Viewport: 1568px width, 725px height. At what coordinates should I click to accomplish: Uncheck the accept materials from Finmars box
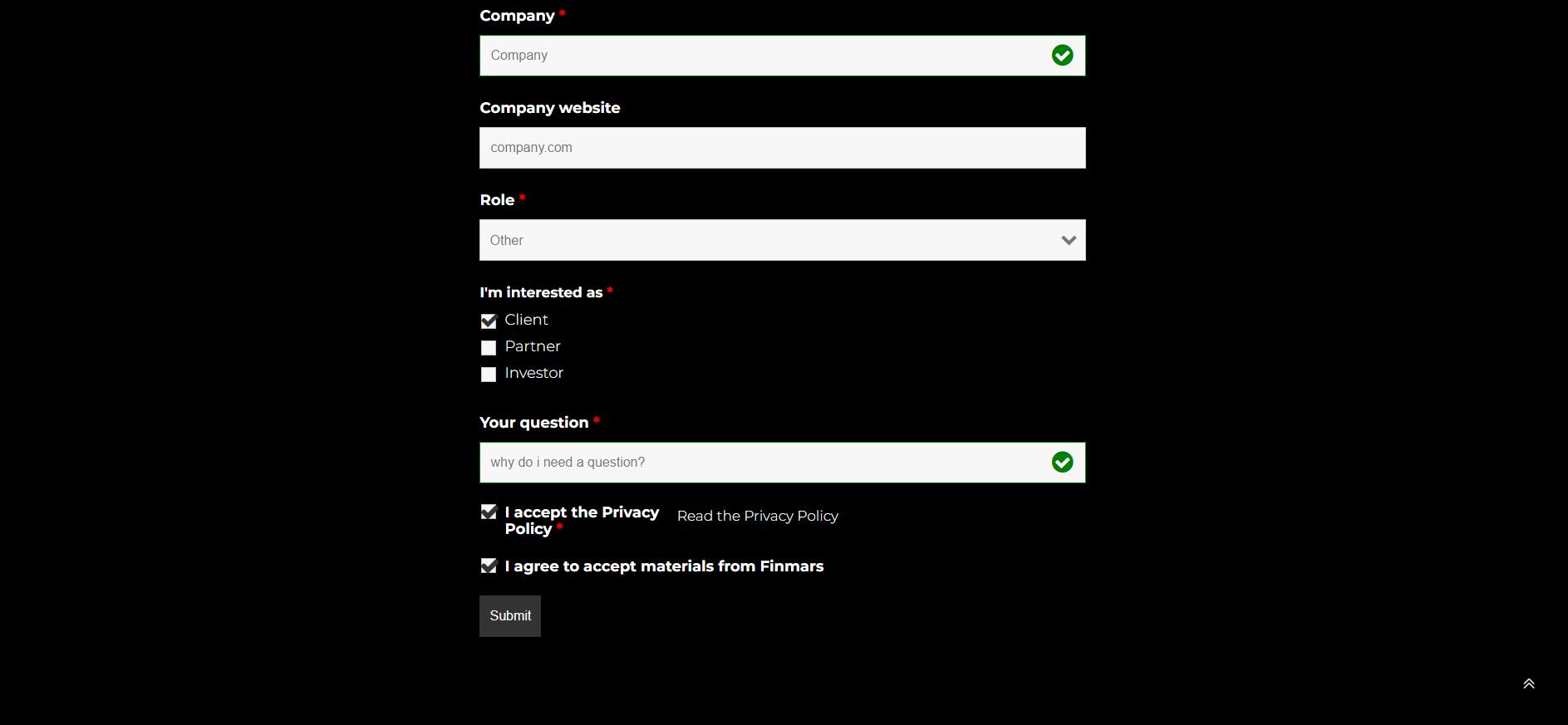489,566
